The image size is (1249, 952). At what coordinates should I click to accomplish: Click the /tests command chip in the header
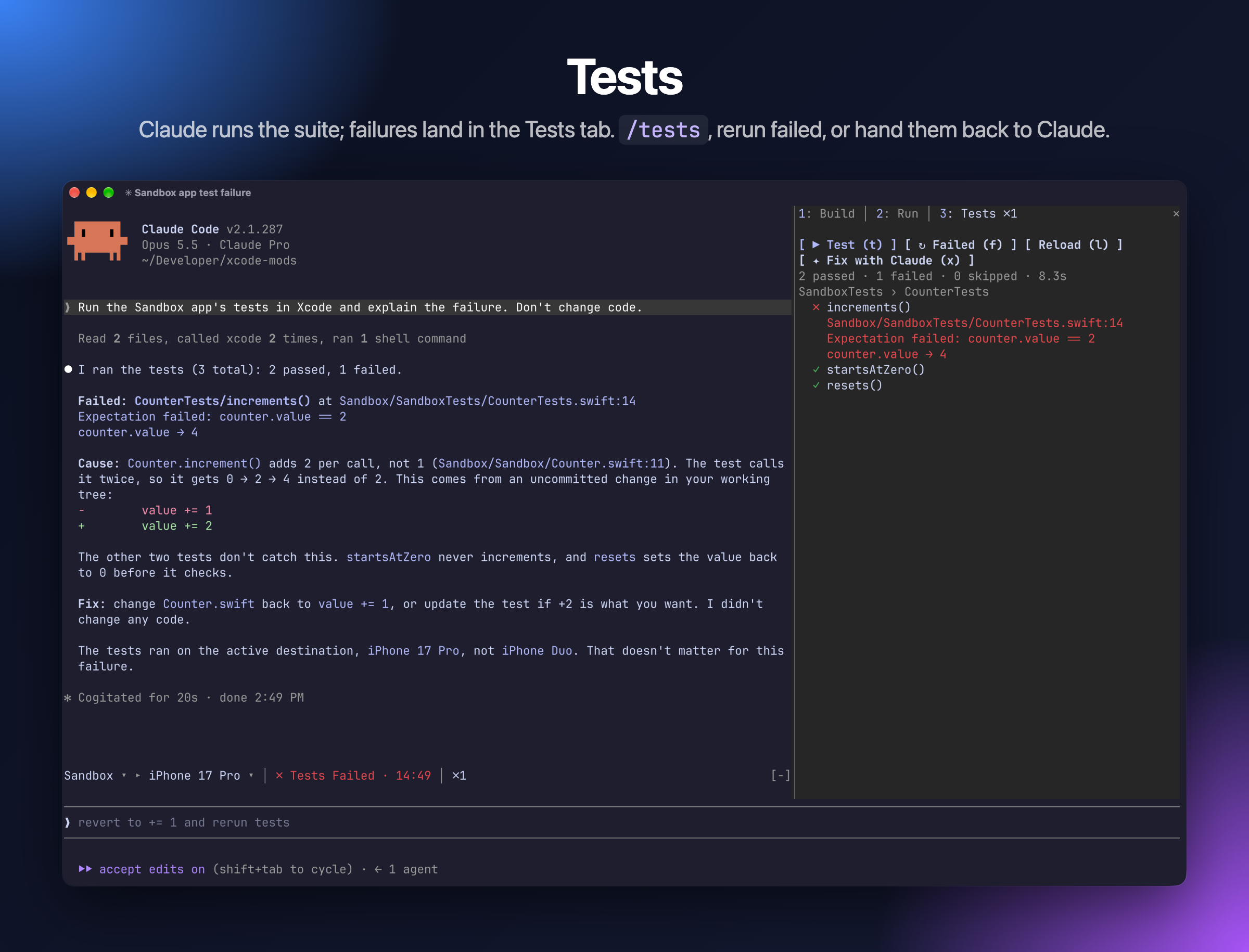(x=664, y=130)
